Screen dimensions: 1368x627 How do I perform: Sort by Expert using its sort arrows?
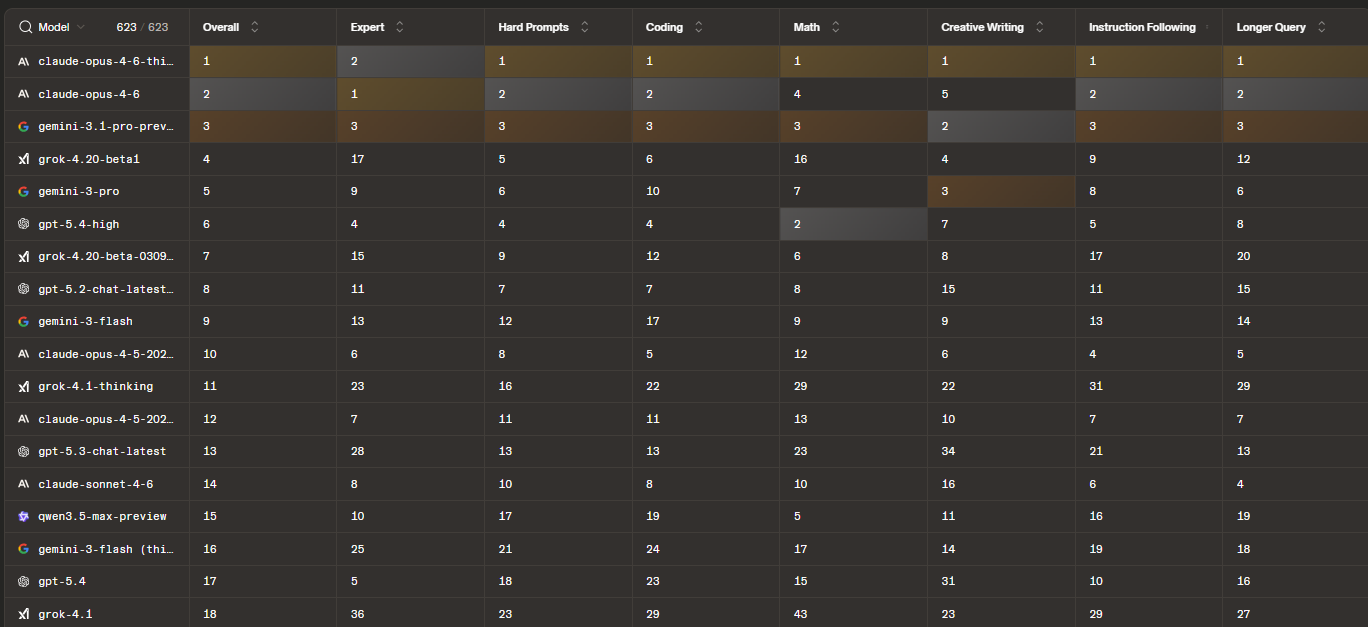pyautogui.click(x=400, y=28)
